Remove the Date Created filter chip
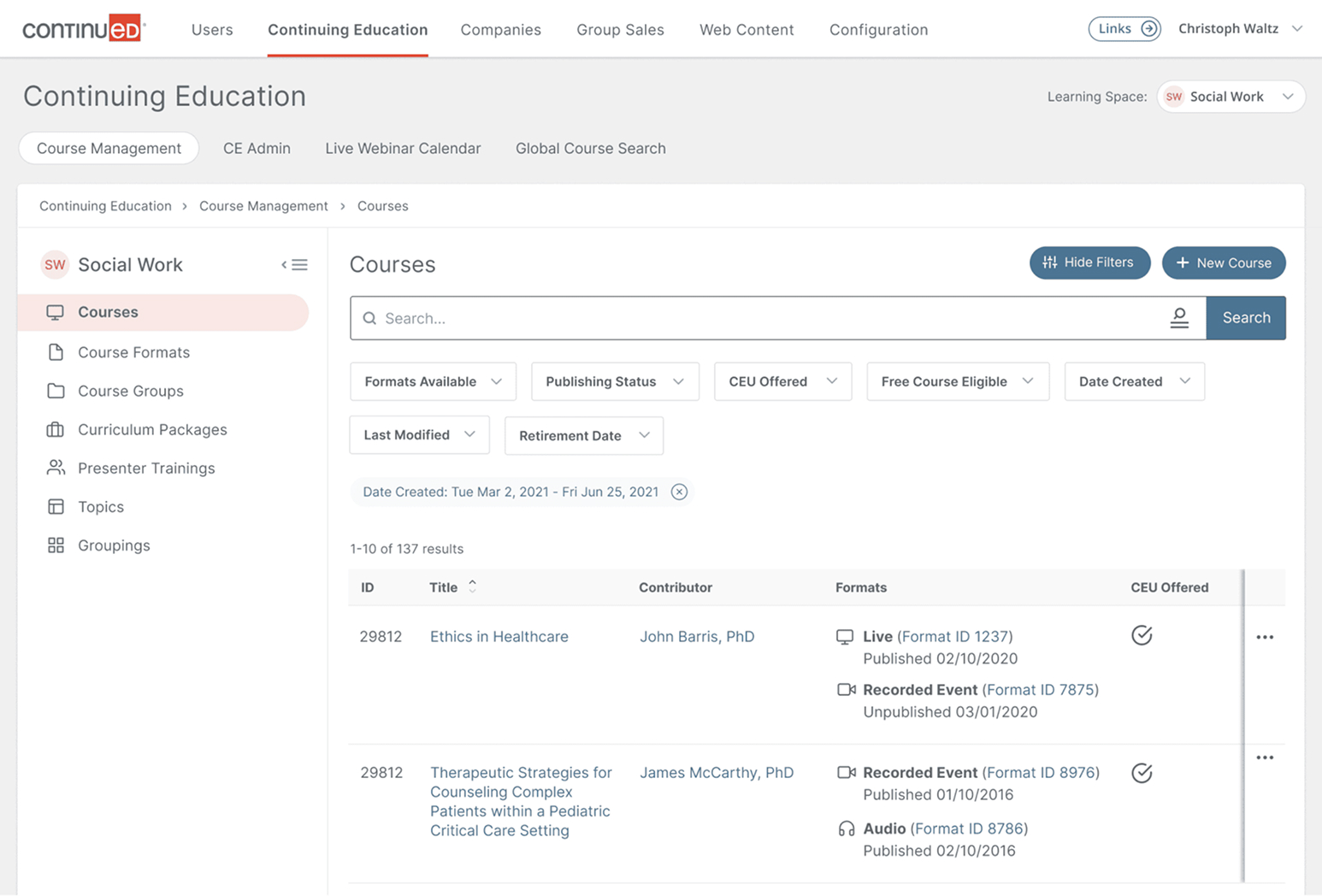 tap(679, 492)
